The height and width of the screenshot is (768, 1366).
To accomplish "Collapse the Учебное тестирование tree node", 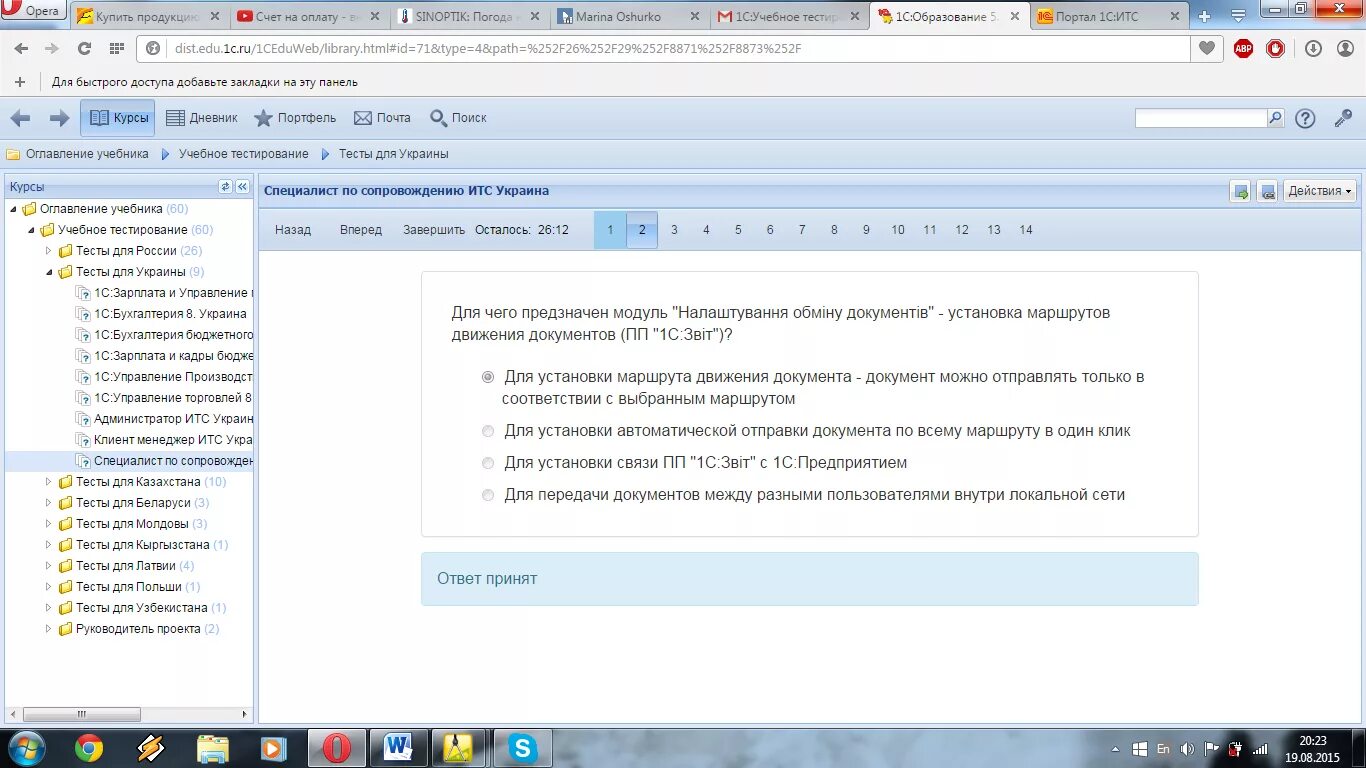I will 32,230.
